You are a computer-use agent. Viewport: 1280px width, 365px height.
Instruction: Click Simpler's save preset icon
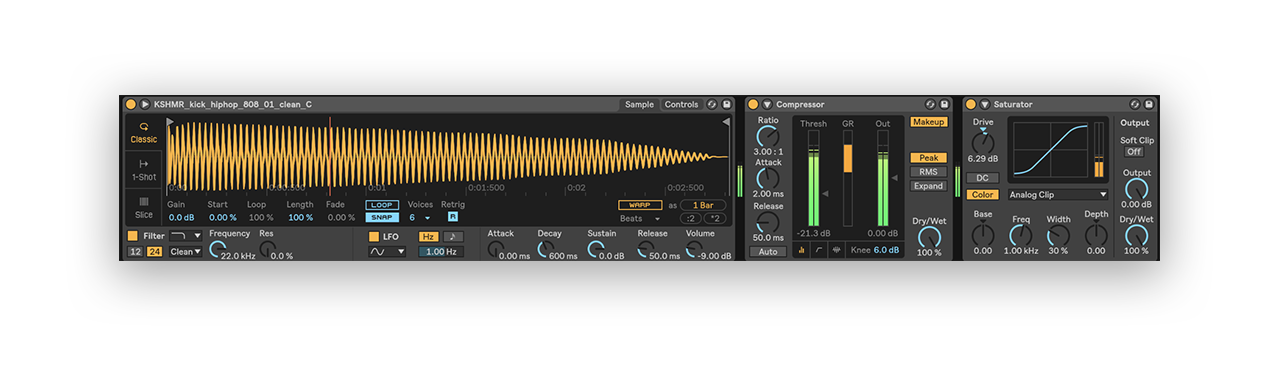tap(726, 104)
